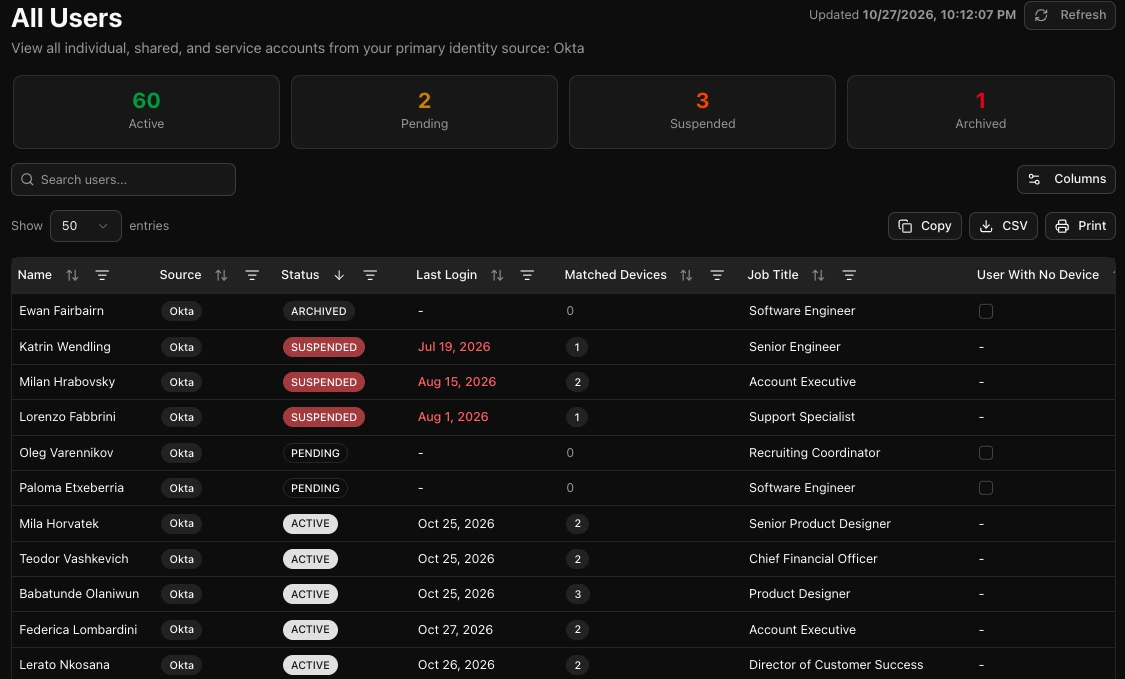Click Lorenzo Fabbrini's SUSPENDED status badge
The image size is (1125, 679).
click(324, 417)
